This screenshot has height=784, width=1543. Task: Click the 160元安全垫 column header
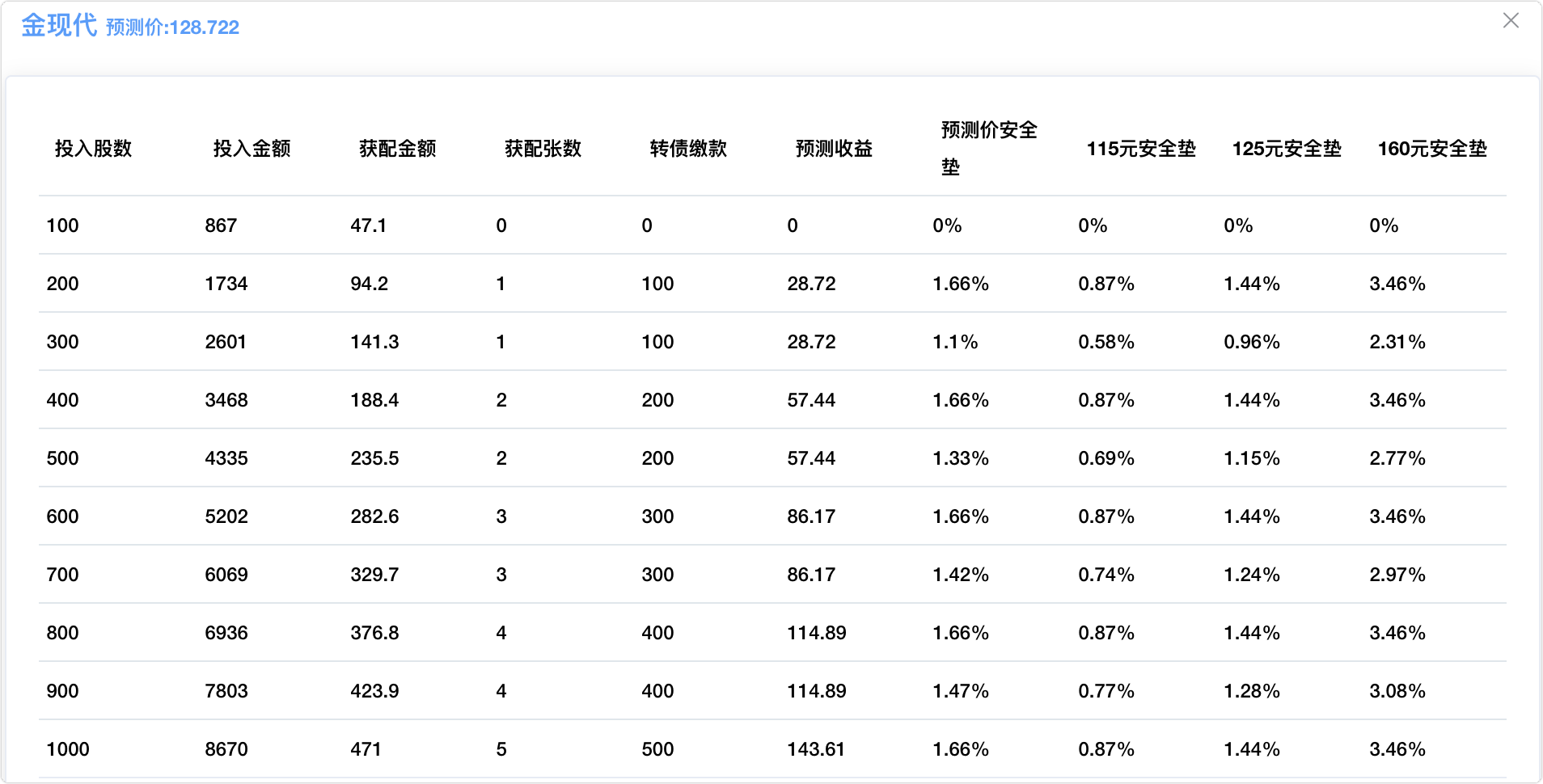click(x=1431, y=149)
